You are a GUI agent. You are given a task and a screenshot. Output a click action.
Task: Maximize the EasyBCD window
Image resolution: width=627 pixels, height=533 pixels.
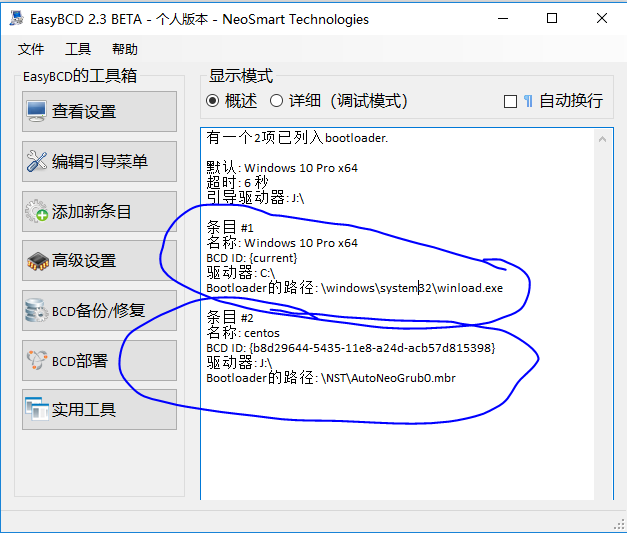[x=552, y=18]
